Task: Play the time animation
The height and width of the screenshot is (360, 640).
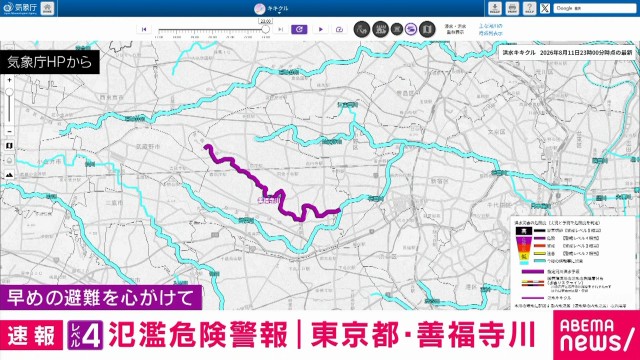Action: (321, 29)
